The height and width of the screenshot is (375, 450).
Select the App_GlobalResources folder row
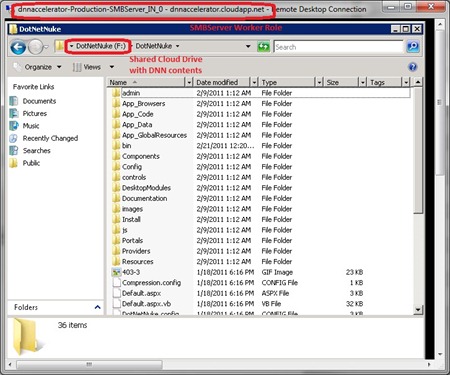258,135
